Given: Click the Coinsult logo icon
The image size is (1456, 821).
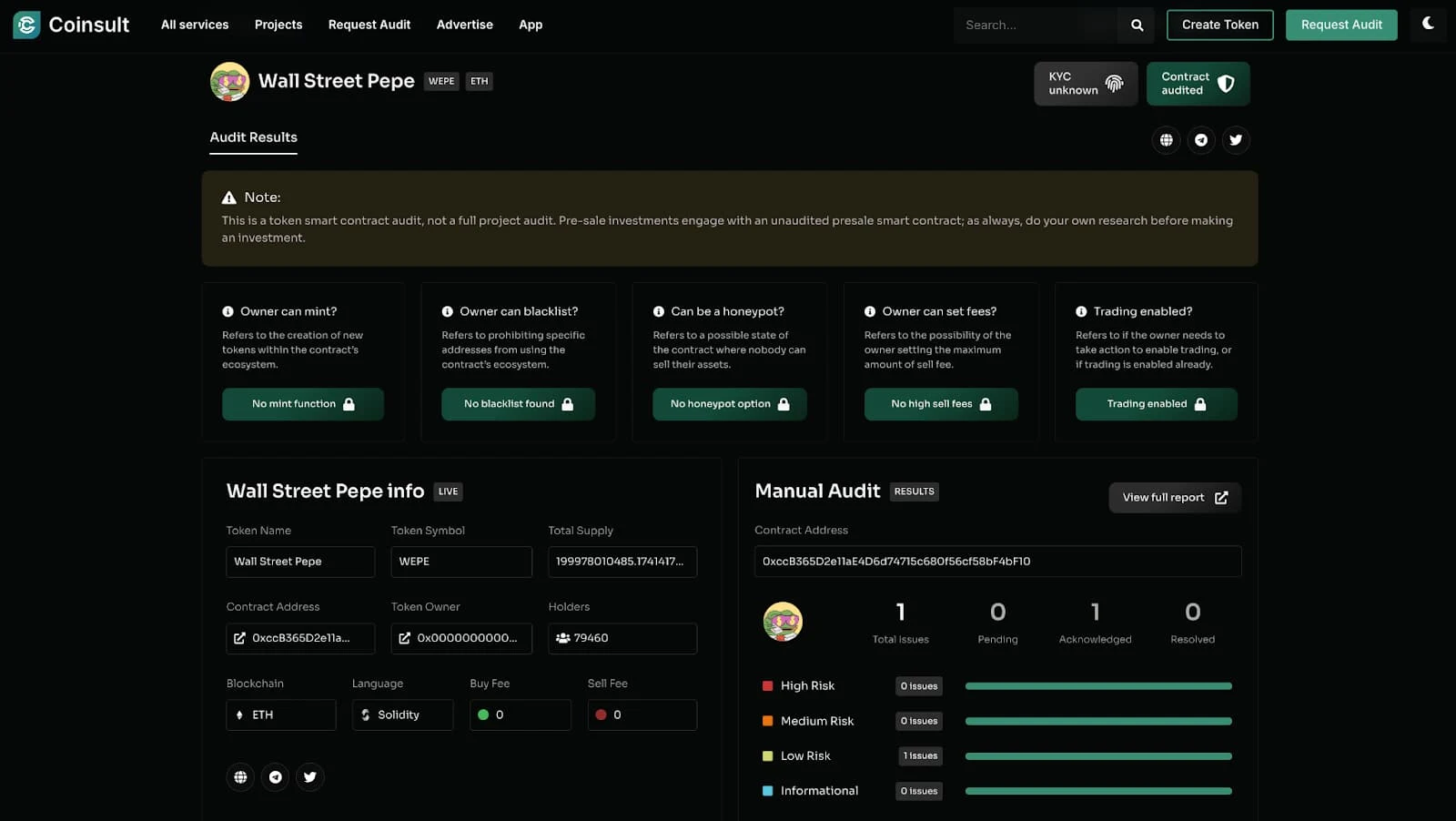Looking at the screenshot, I should 26,25.
